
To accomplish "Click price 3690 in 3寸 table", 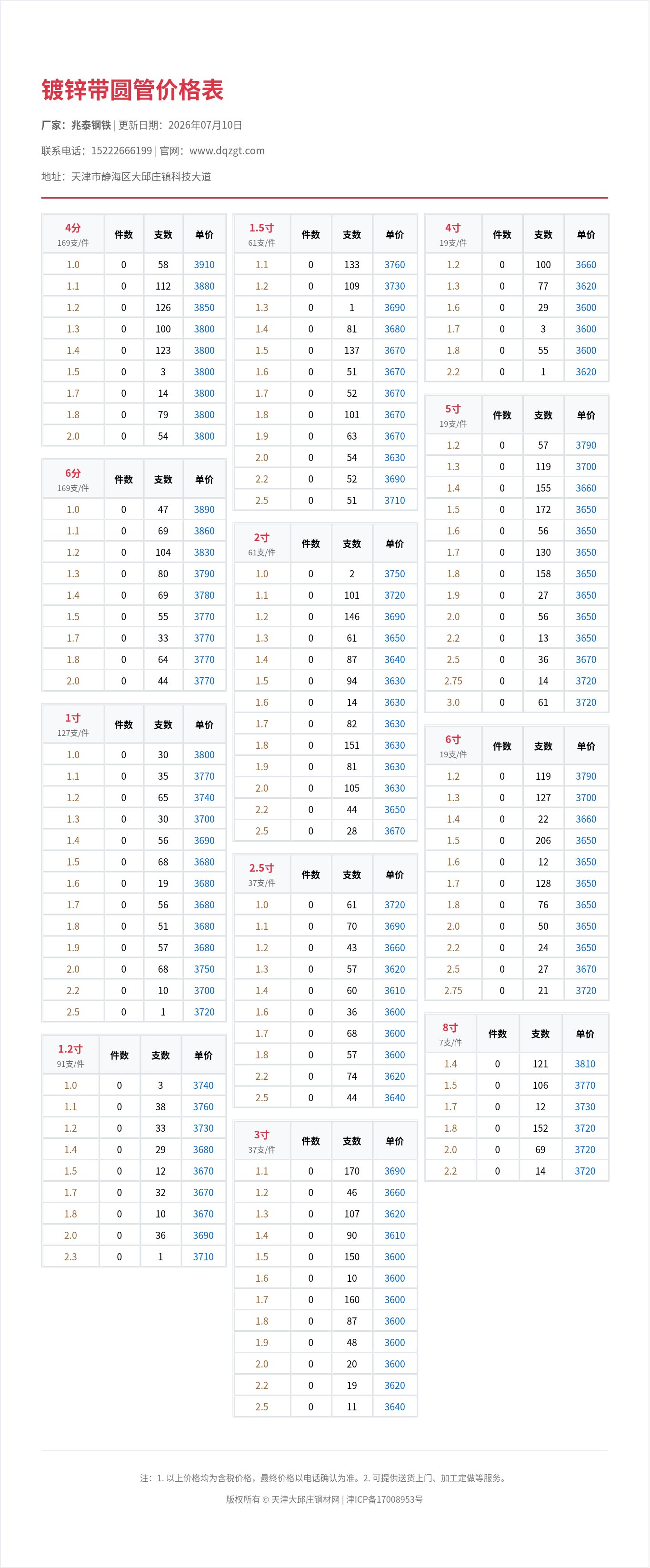I will click(x=394, y=1171).
